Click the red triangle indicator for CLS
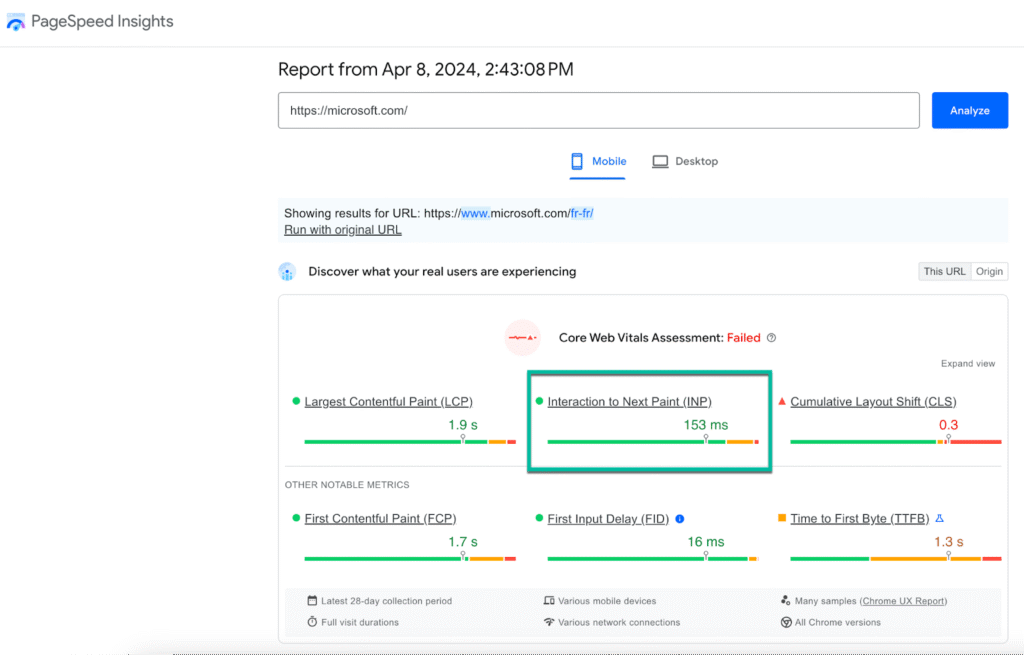 782,401
